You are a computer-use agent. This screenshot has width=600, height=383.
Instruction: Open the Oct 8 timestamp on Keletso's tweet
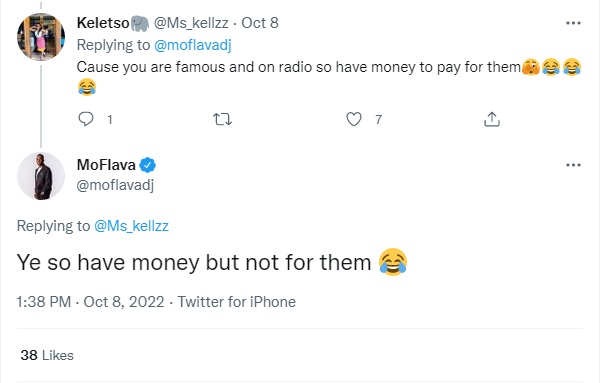pos(260,23)
